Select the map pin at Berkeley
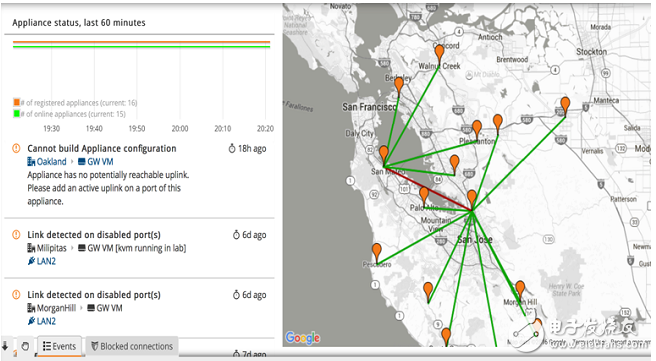The height and width of the screenshot is (361, 656). click(x=399, y=86)
